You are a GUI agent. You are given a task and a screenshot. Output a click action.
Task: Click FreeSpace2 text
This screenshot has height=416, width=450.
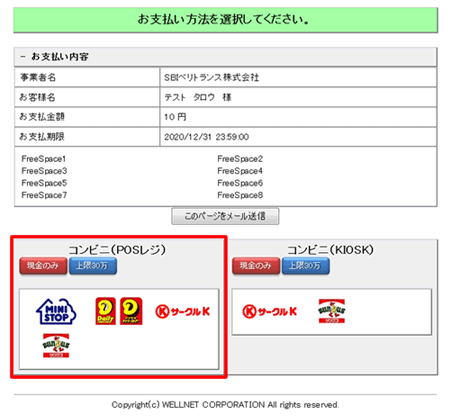[240, 159]
